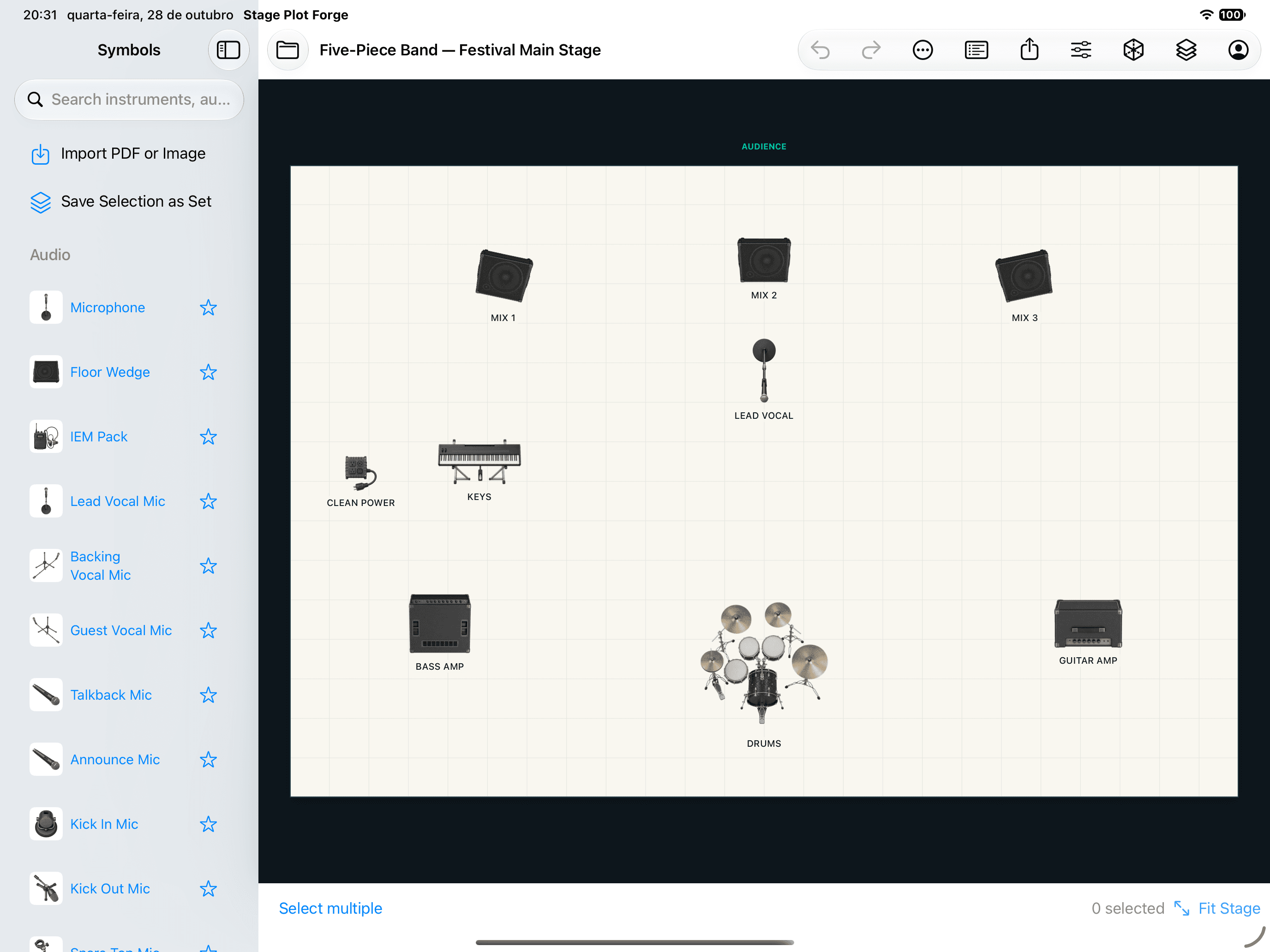Open the 3D cube view icon
The image size is (1270, 952).
1133,50
